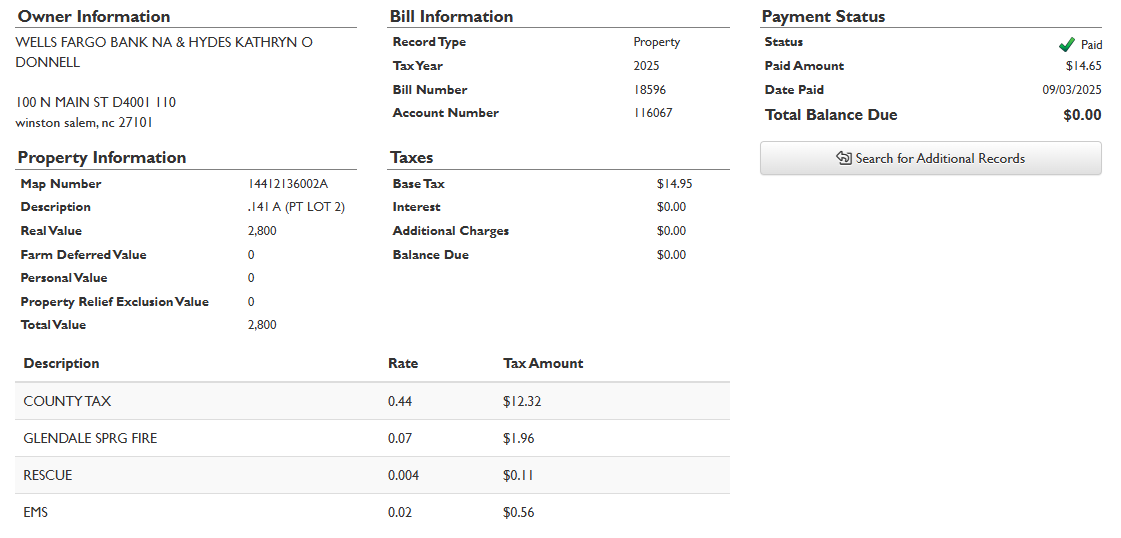The image size is (1121, 538).
Task: Click the Paid Amount value $14.65
Action: point(1083,66)
